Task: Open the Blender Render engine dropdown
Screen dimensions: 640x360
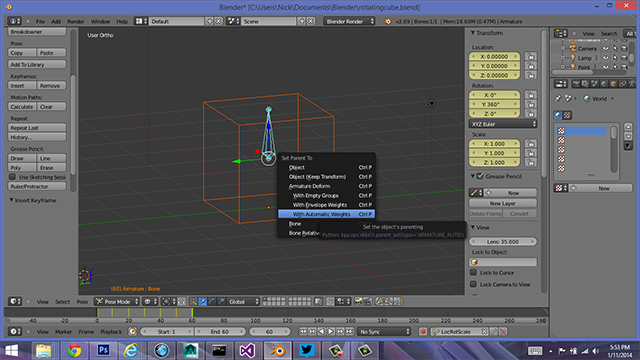Action: tap(349, 21)
